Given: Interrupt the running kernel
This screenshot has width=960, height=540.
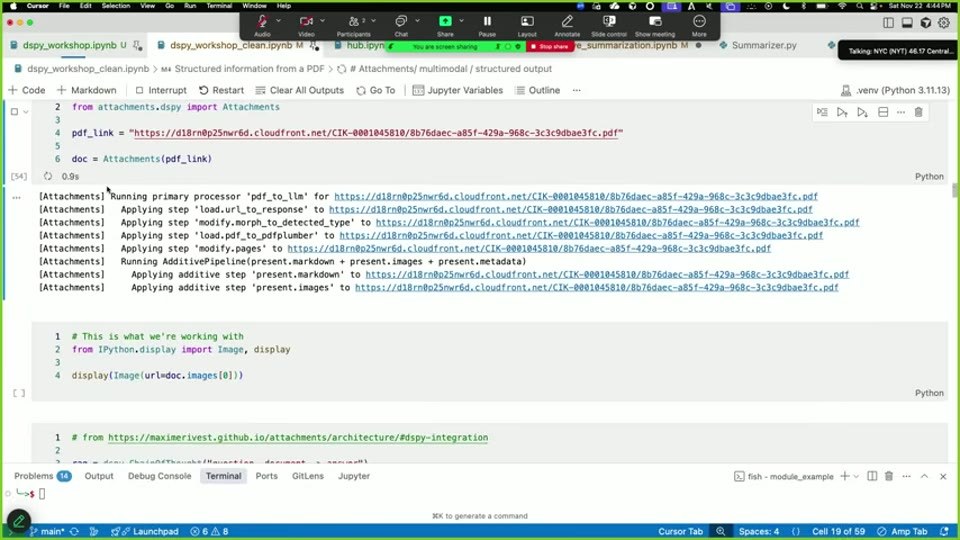Looking at the screenshot, I should click(160, 90).
